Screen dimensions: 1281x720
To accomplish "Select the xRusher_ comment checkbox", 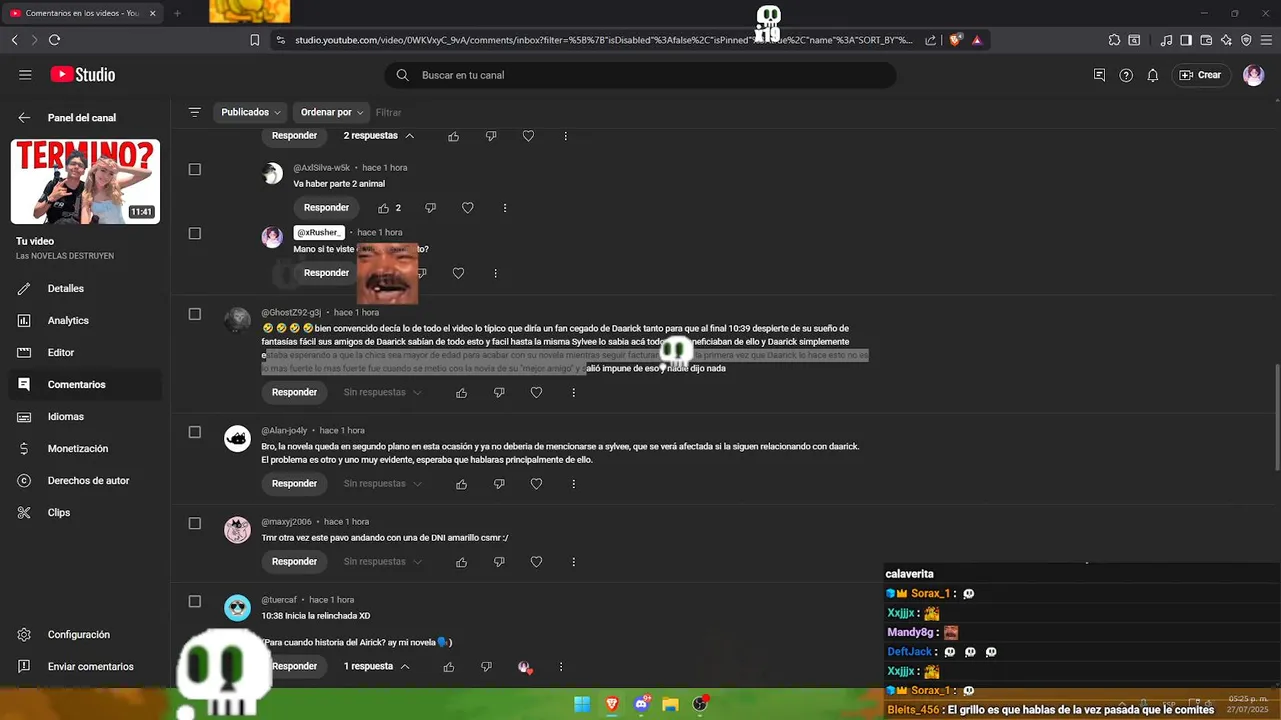I will (x=195, y=233).
